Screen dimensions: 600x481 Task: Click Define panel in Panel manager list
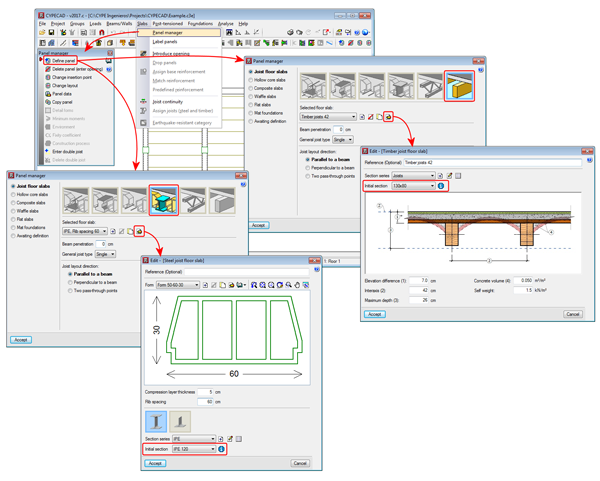[x=64, y=60]
